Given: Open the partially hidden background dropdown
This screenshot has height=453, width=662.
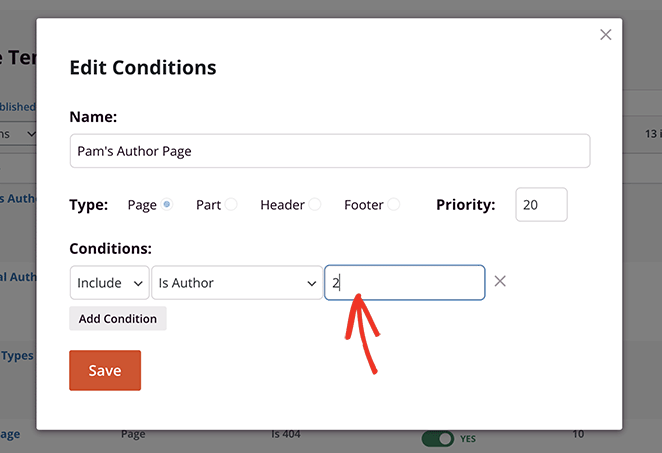Looking at the screenshot, I should [x=18, y=133].
